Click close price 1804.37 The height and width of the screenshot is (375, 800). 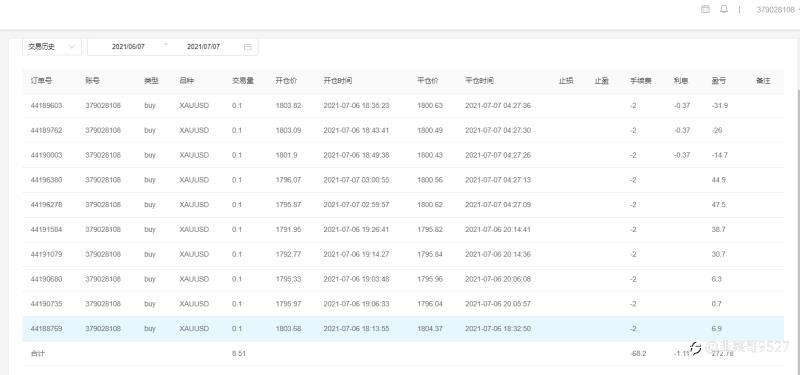[x=430, y=329]
